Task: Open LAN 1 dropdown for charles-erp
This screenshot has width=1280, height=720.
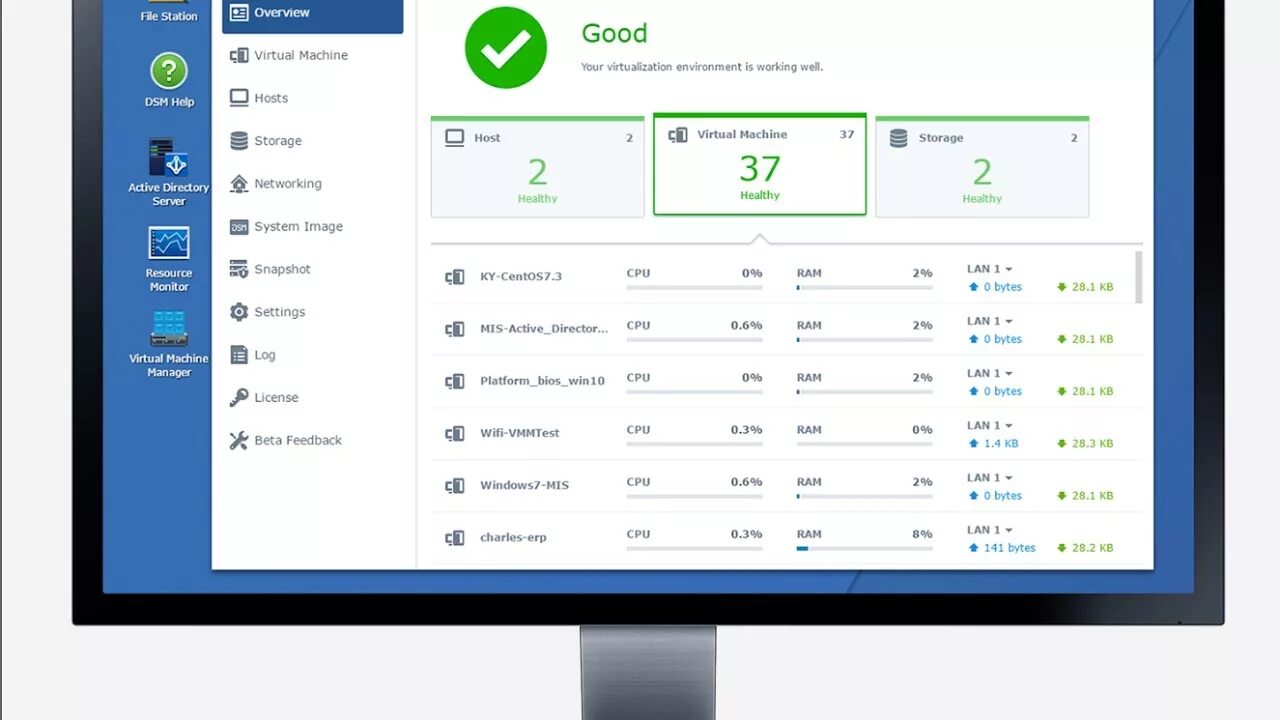Action: pyautogui.click(x=990, y=530)
